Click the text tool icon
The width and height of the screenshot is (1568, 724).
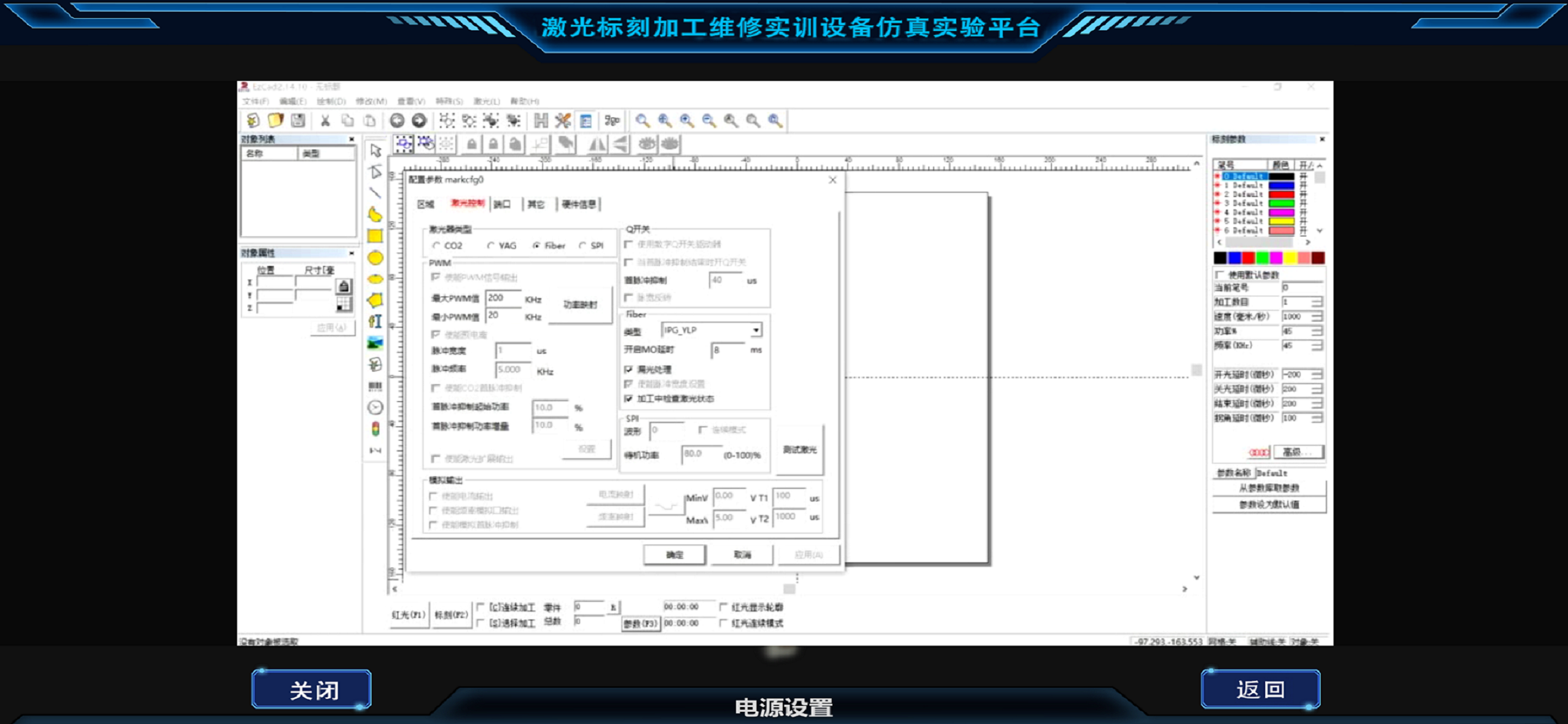point(375,321)
